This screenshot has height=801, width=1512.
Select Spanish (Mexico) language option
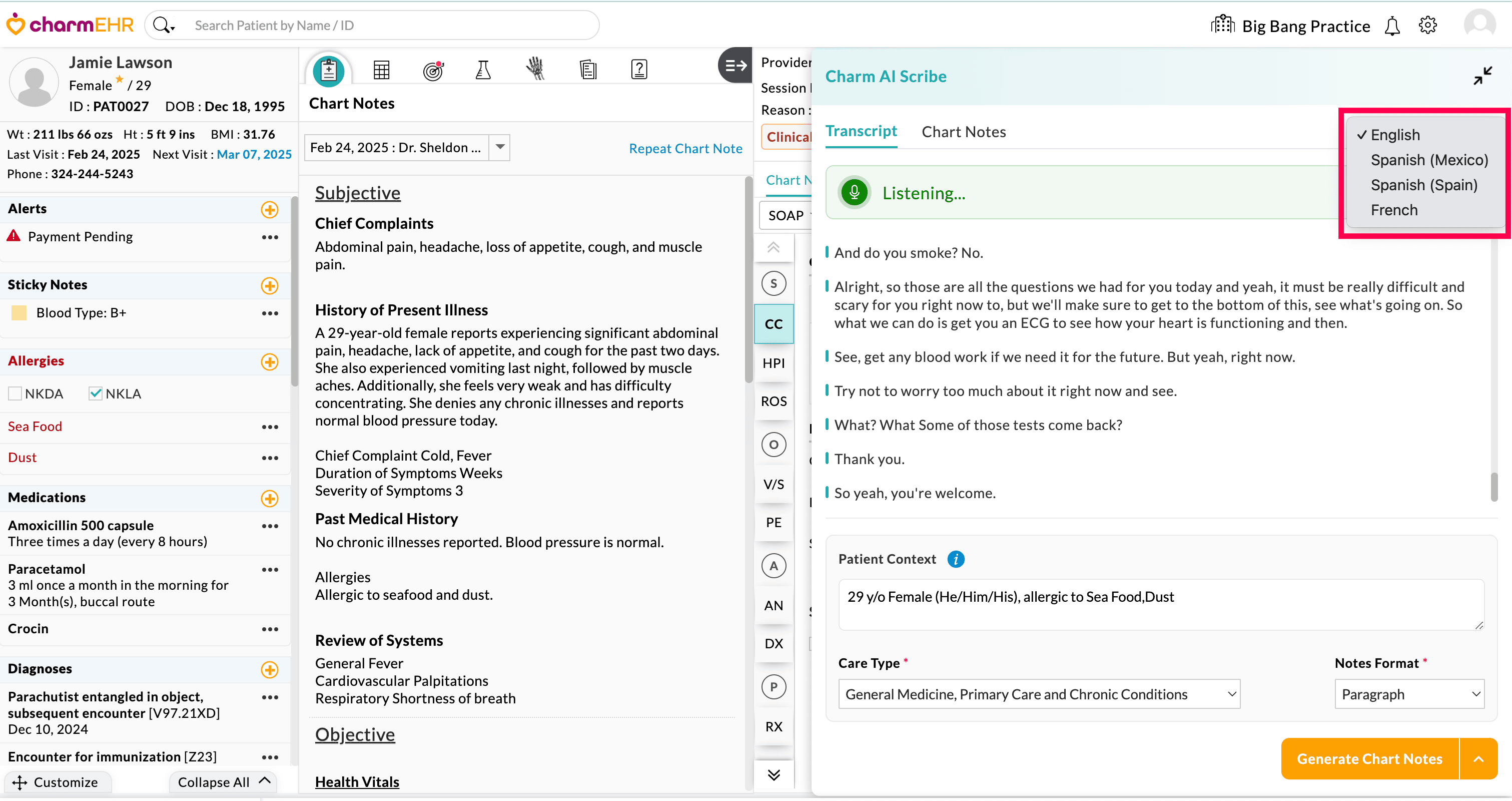1428,160
